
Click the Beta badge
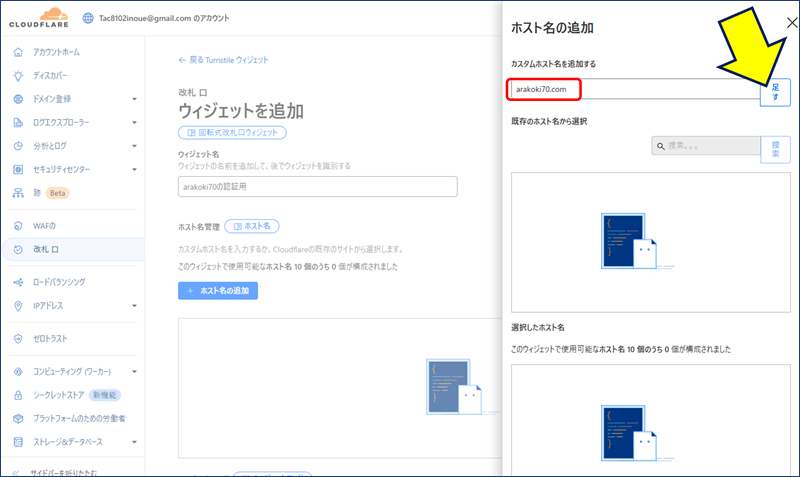(x=58, y=193)
